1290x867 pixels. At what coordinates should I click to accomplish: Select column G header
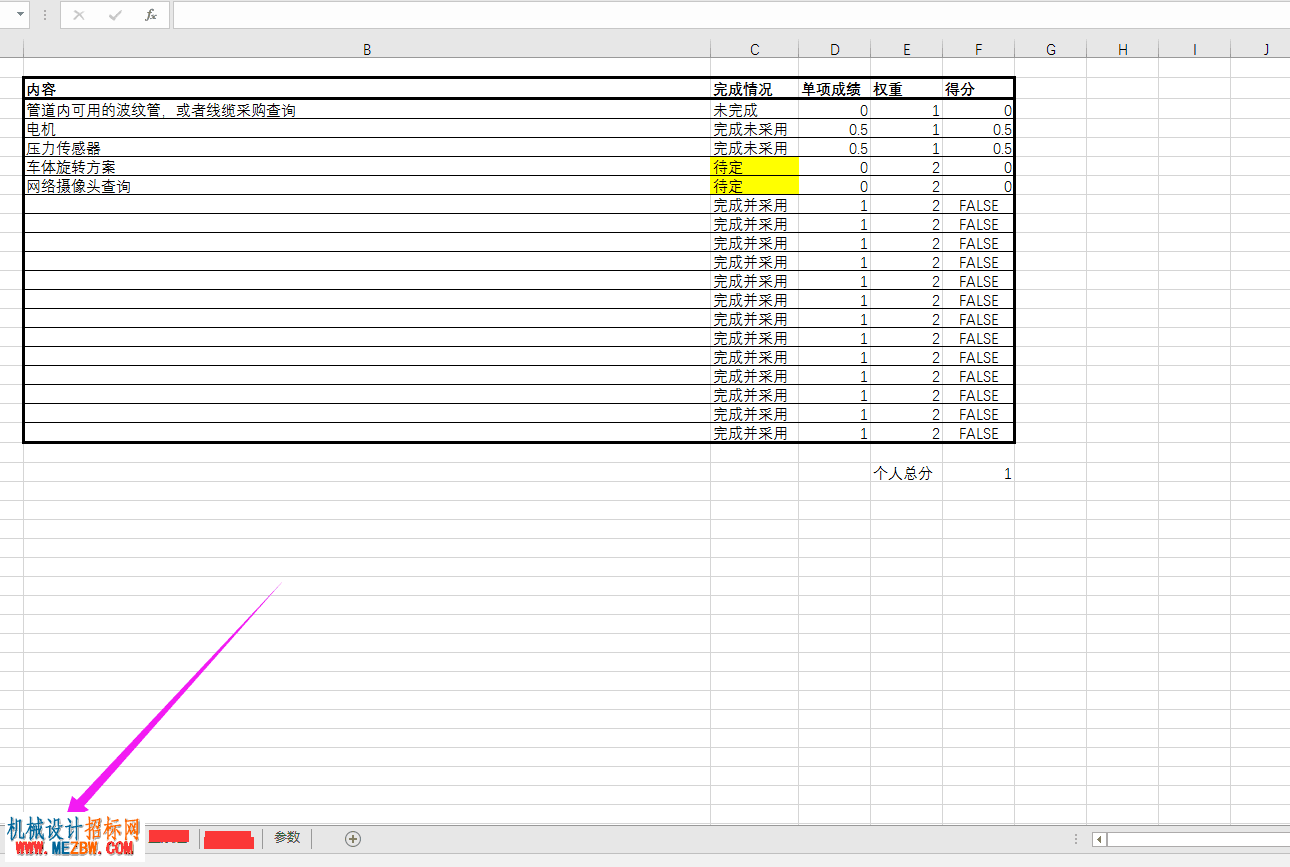(1050, 49)
